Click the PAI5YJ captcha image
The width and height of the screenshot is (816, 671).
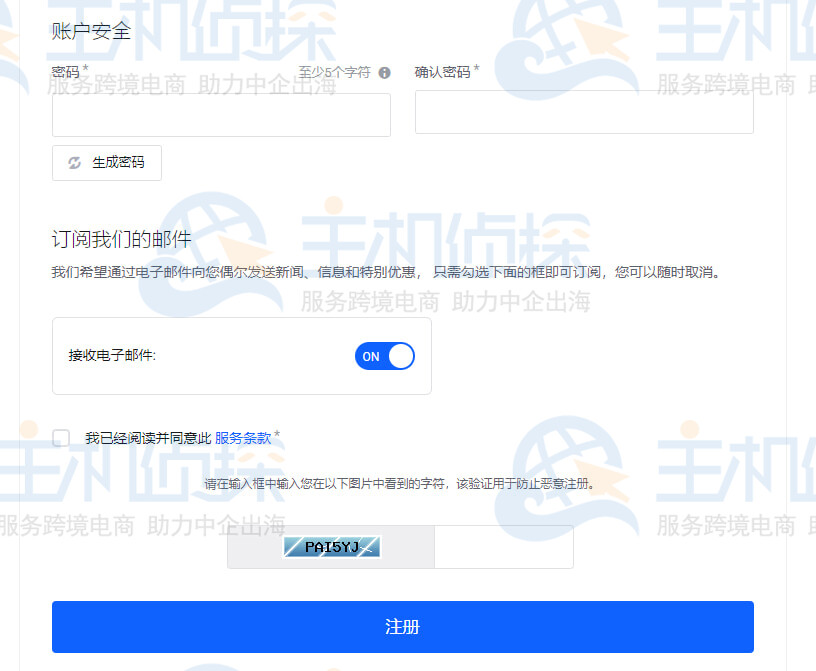(332, 547)
